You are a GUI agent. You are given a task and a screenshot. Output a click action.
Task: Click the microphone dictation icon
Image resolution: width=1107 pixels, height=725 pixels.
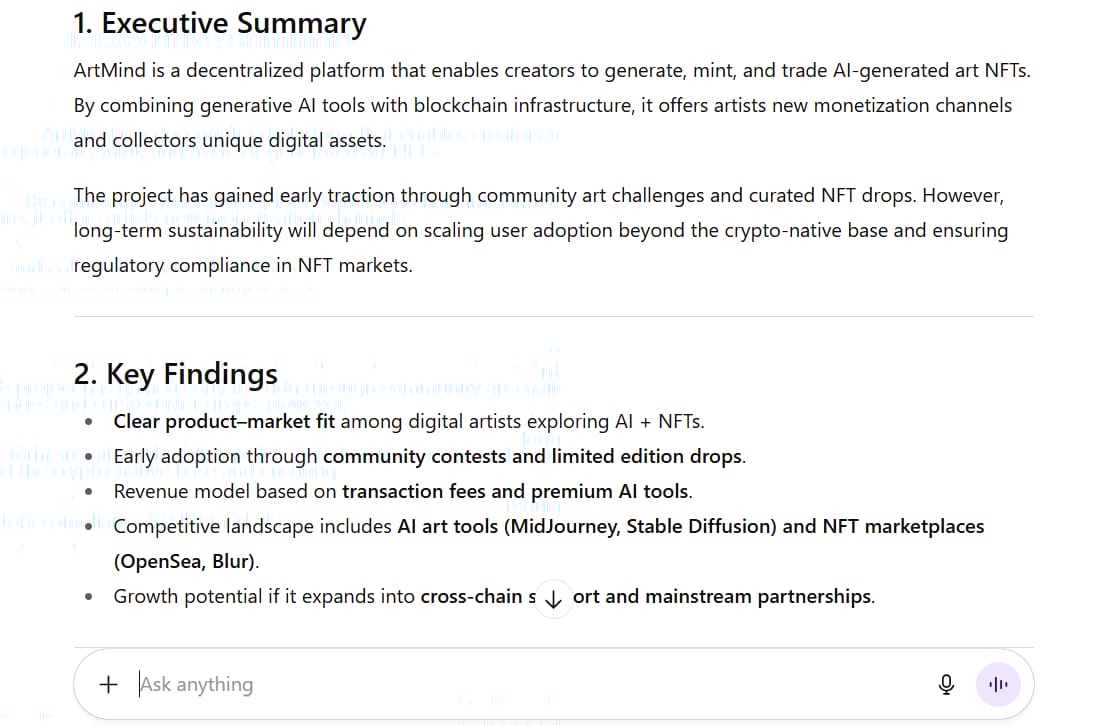click(946, 684)
